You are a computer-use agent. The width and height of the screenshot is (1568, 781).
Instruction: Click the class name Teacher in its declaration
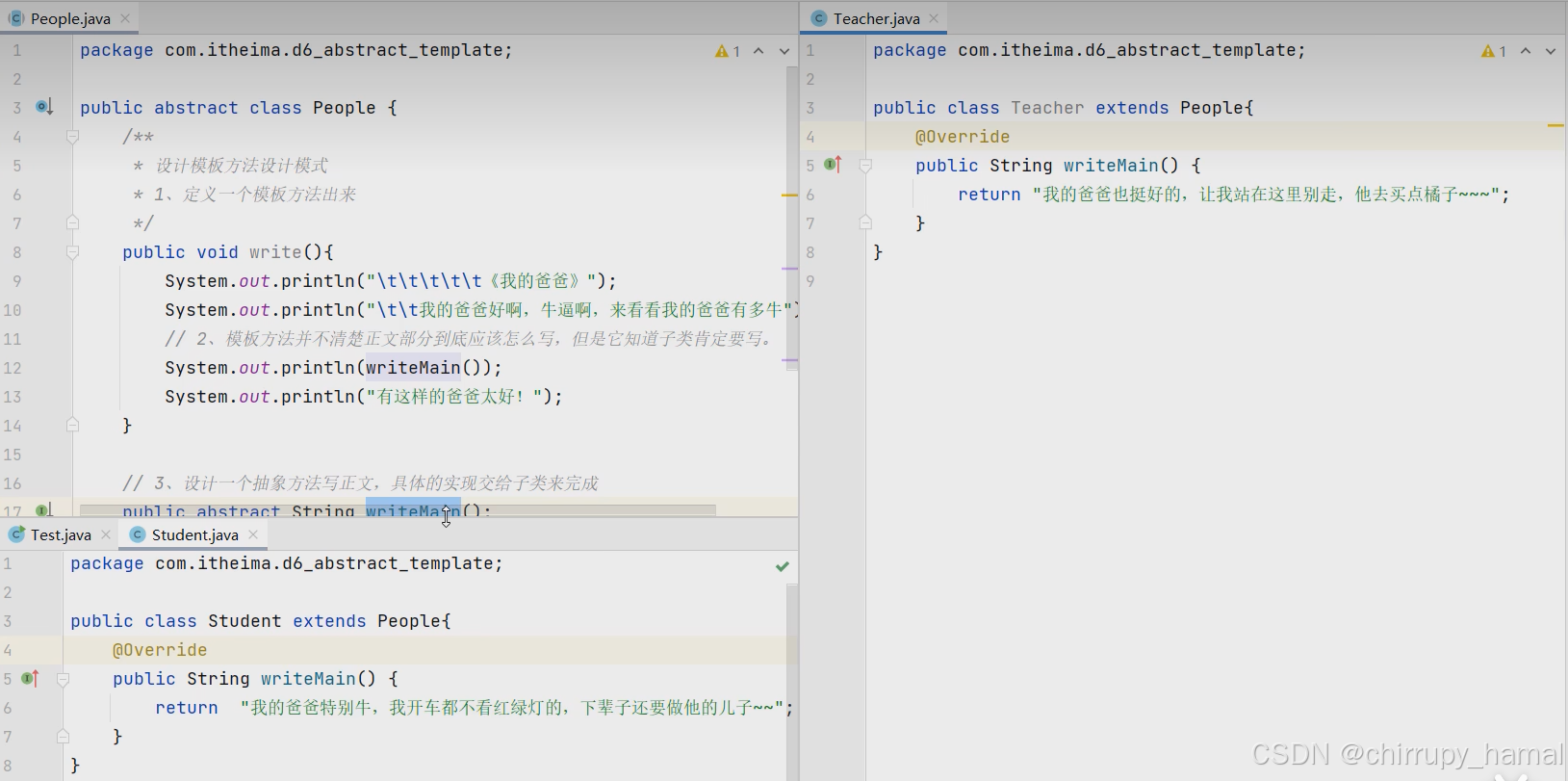pyautogui.click(x=1047, y=108)
